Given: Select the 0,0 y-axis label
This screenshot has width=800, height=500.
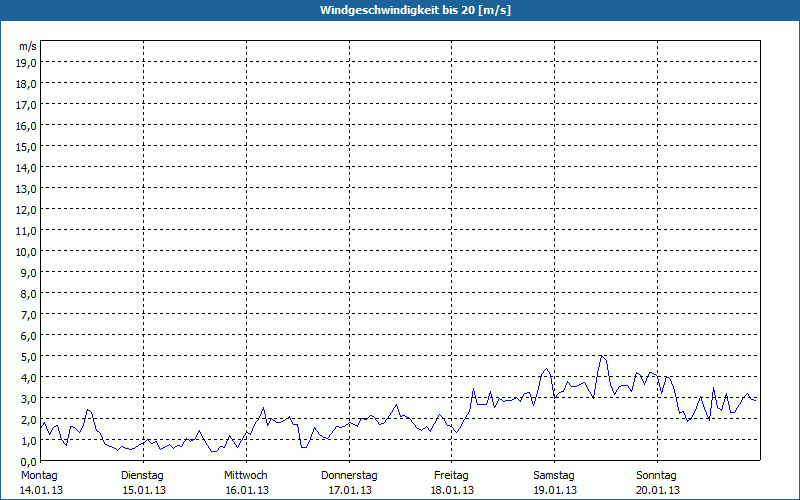Looking at the screenshot, I should (28, 462).
